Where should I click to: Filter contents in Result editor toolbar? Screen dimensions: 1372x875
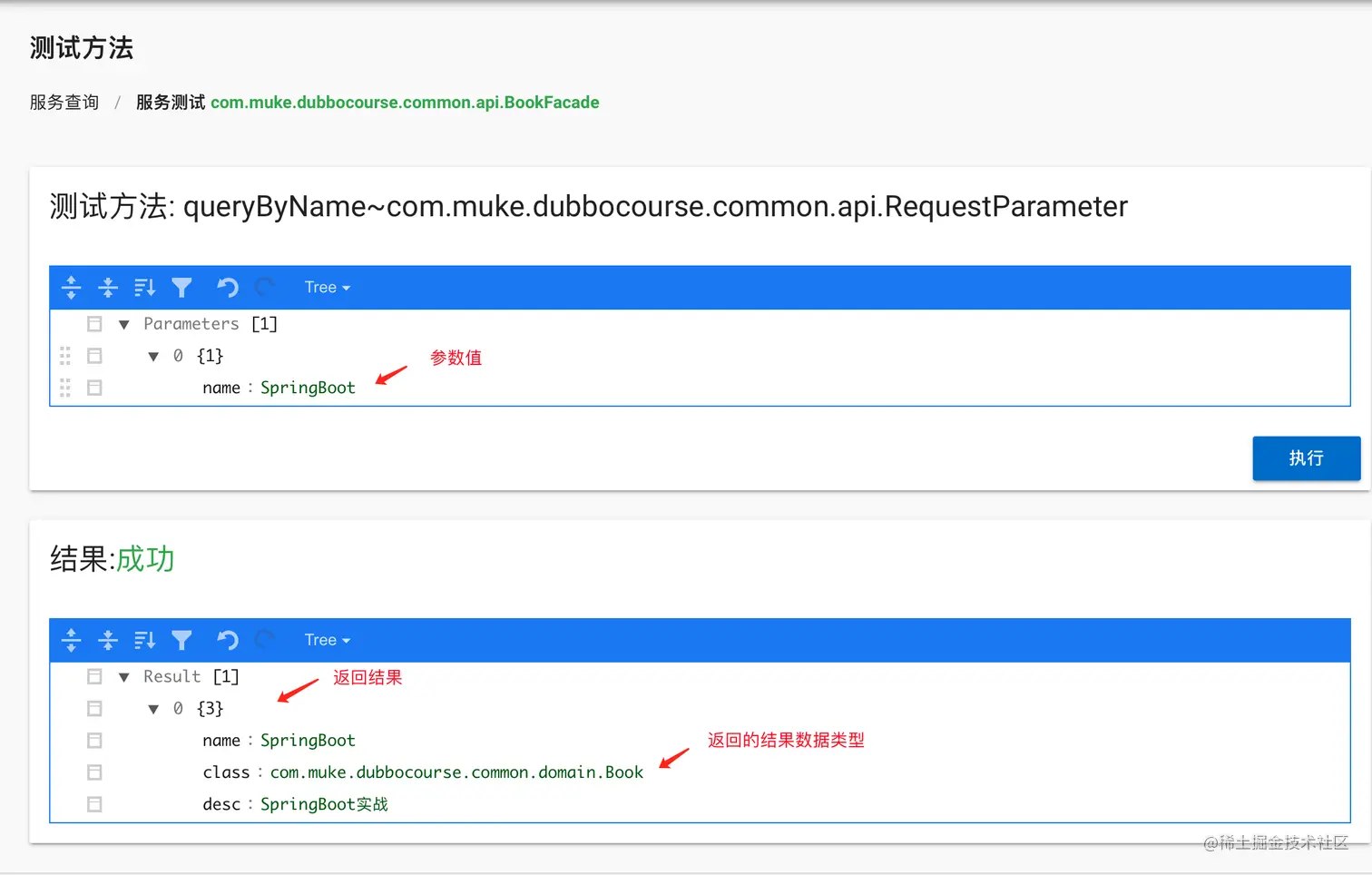pos(181,640)
